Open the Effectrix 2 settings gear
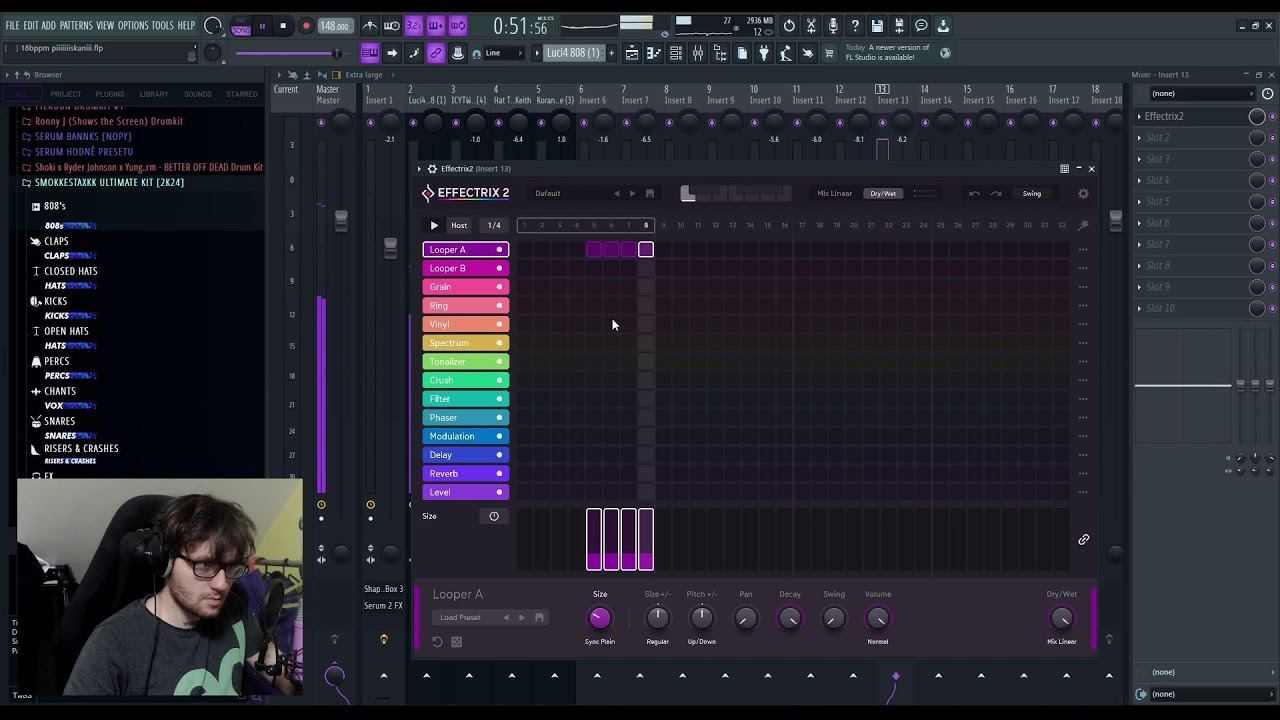 tap(1083, 194)
